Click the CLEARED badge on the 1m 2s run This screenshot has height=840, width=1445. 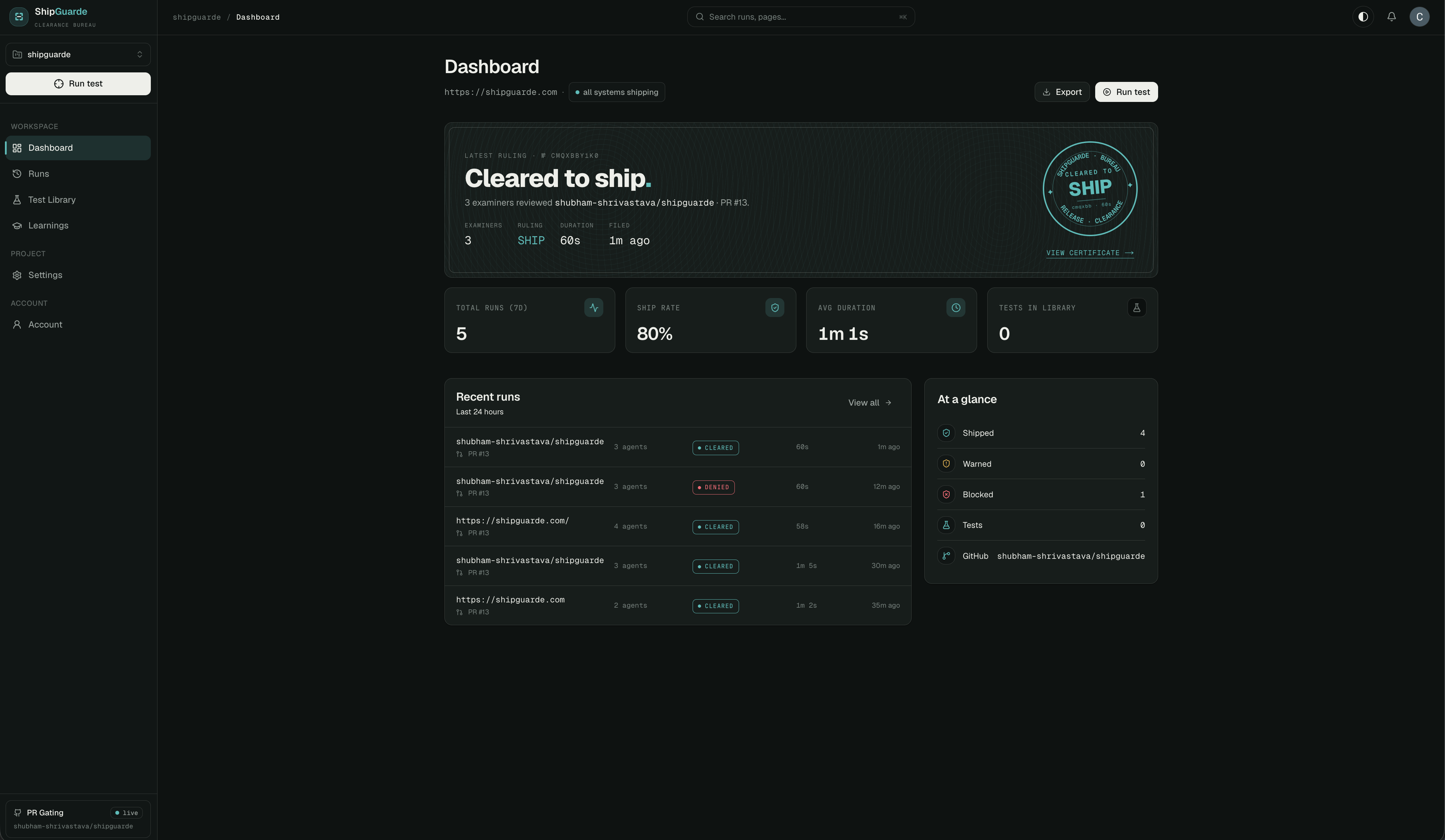tap(715, 606)
